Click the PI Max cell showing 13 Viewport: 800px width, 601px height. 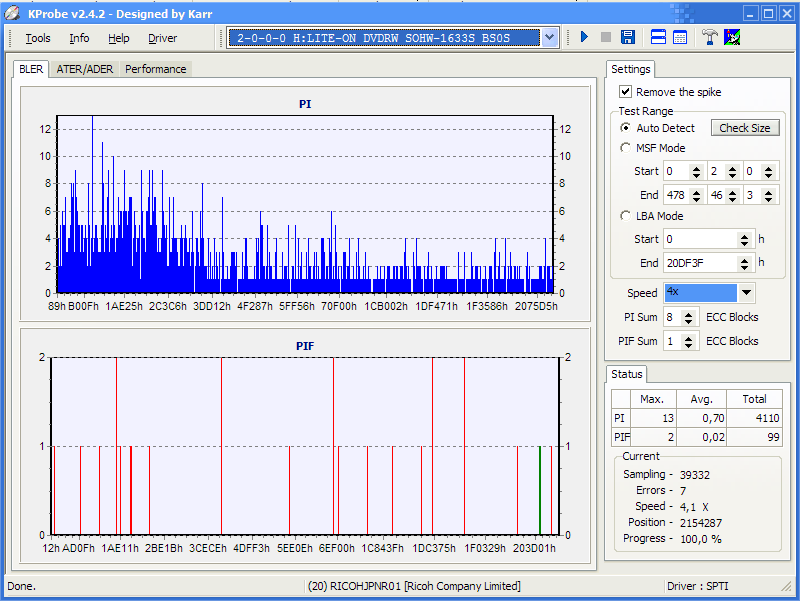(654, 418)
